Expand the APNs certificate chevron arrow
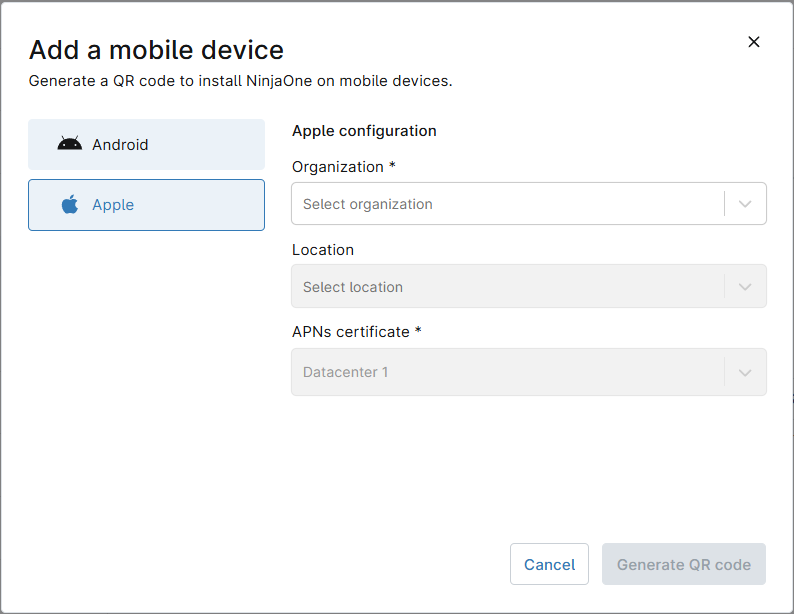 click(x=745, y=372)
